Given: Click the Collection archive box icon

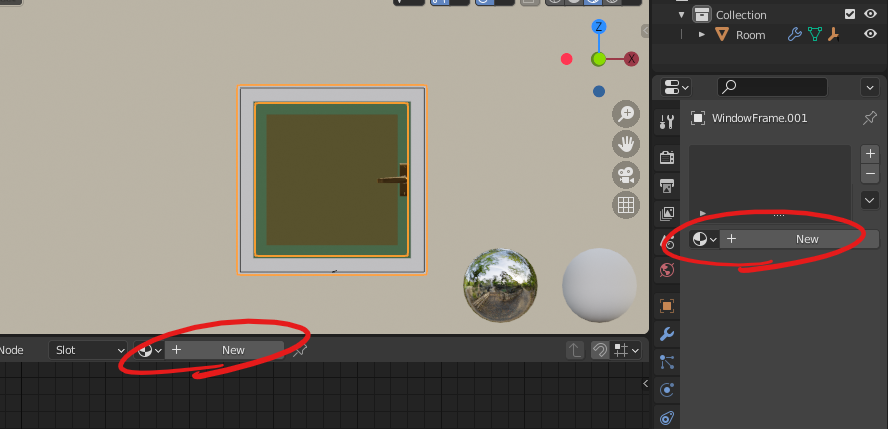Looking at the screenshot, I should point(702,15).
